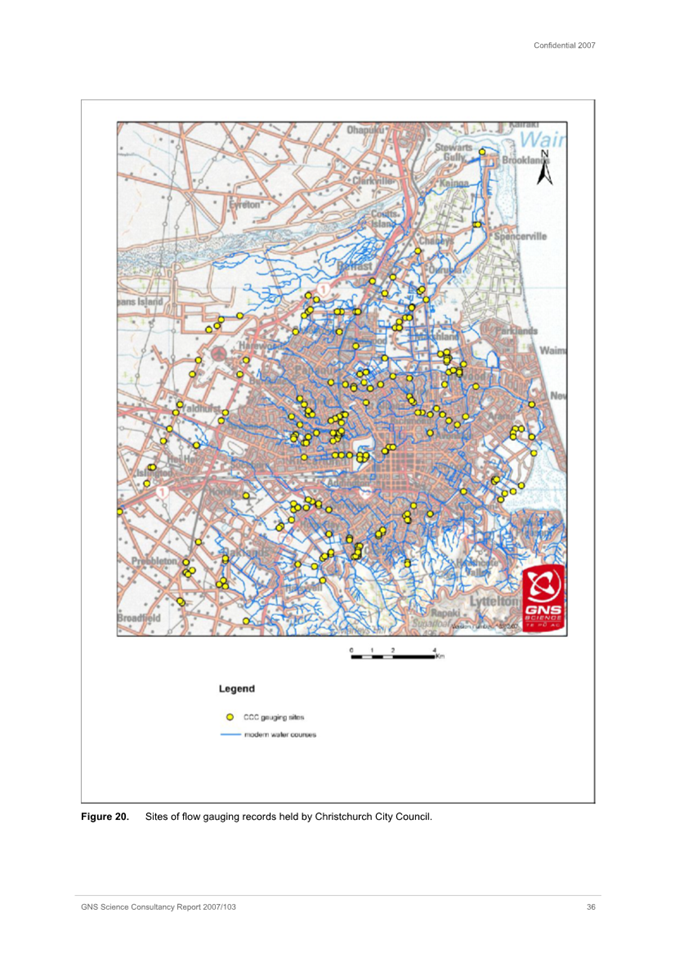Viewport: 675px width, 955px height.
Task: Click the yellow gauging site legend symbol
Action: pyautogui.click(x=230, y=717)
